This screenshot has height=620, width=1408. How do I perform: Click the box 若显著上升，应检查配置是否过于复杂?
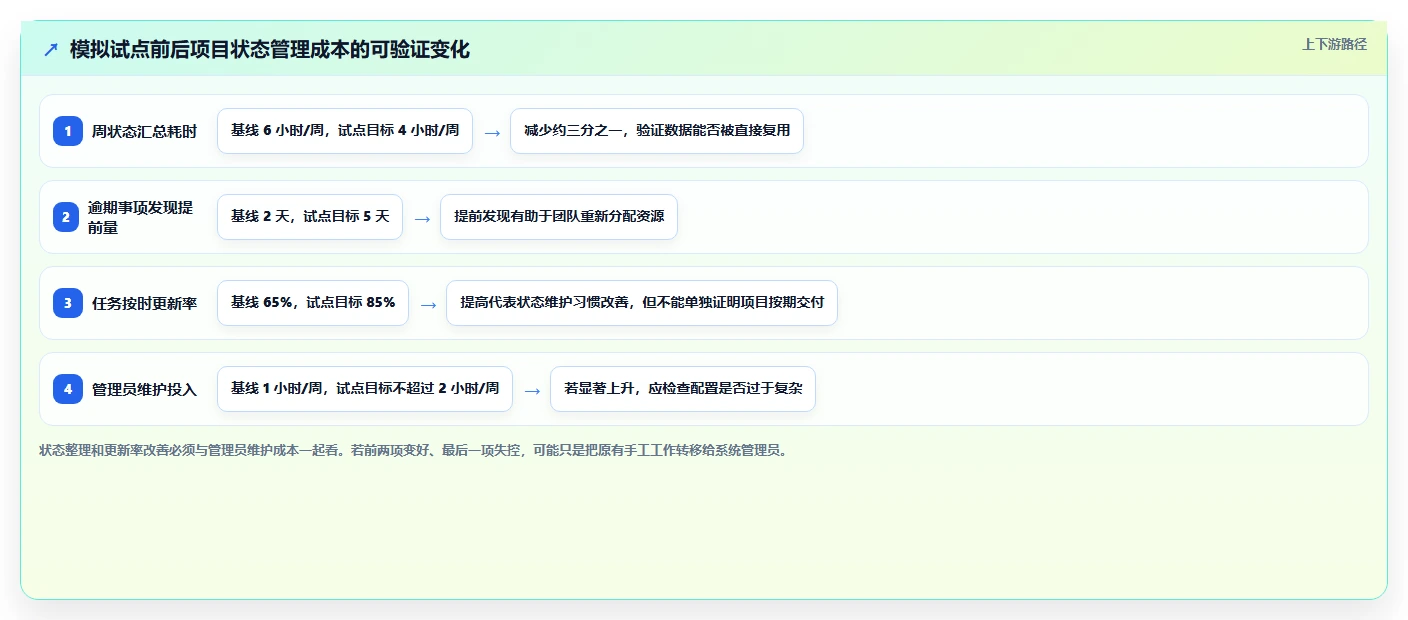click(x=683, y=389)
